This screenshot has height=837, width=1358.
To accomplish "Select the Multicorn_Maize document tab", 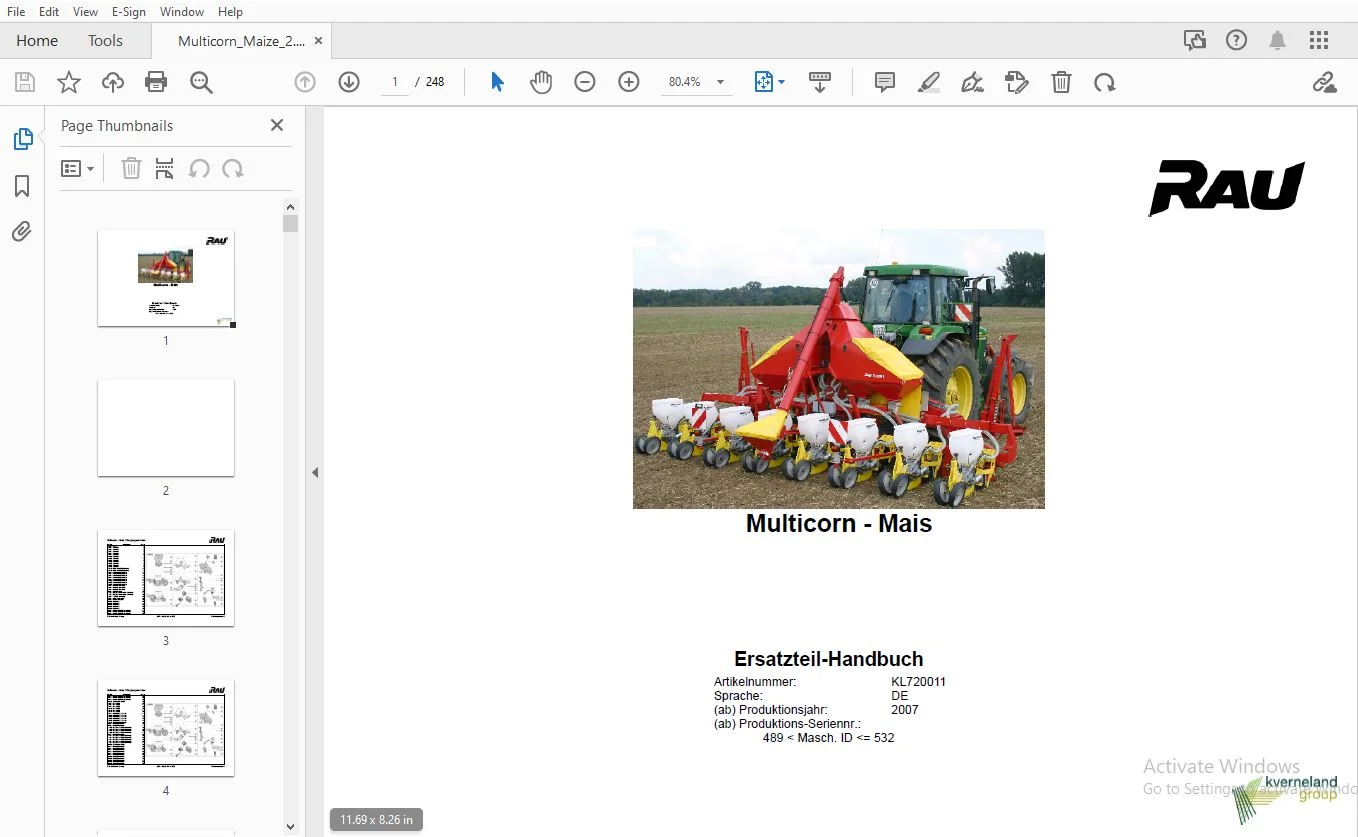I will pos(242,41).
